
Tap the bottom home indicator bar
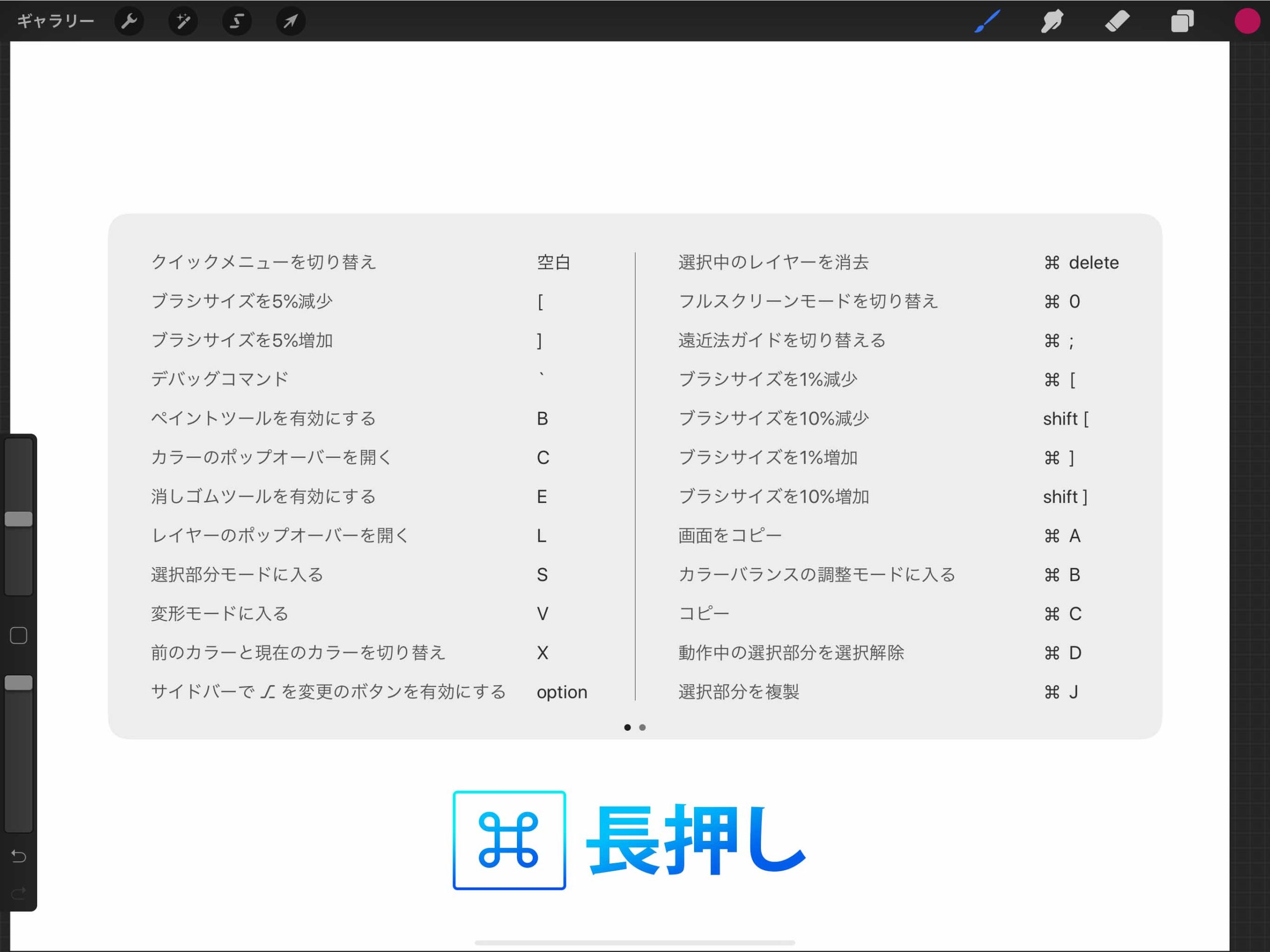coord(635,942)
